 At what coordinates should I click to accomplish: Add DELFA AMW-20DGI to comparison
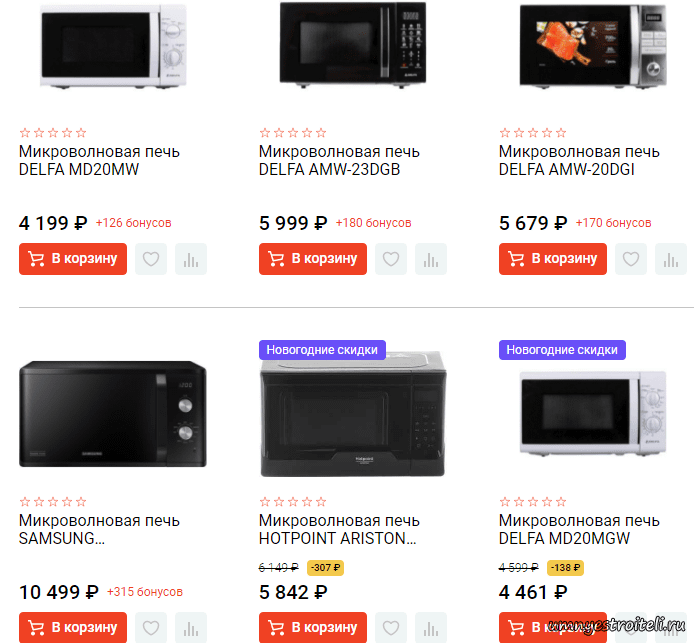click(x=670, y=259)
